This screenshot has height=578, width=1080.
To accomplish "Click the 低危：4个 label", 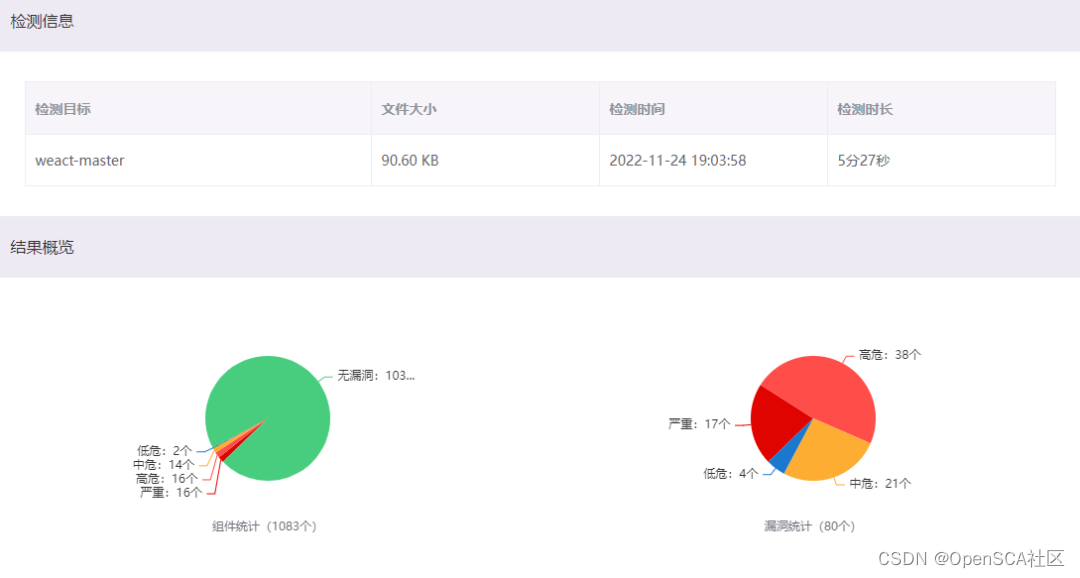I will [x=731, y=473].
